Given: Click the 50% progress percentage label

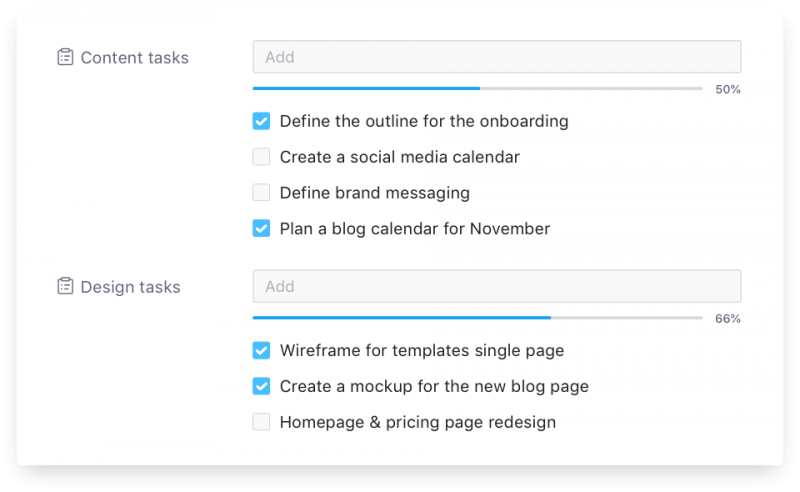Looking at the screenshot, I should tap(728, 90).
